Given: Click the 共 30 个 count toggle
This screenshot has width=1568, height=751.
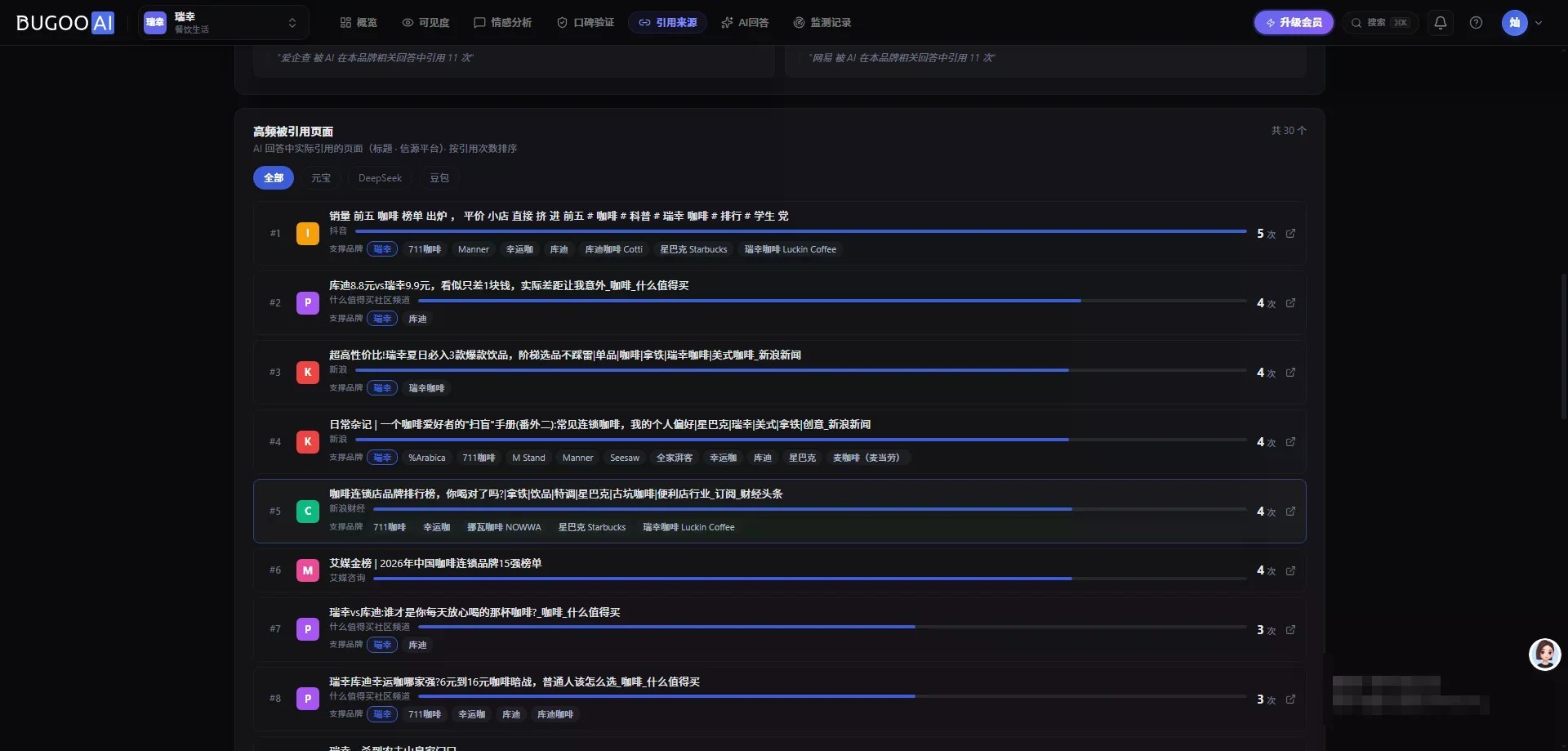Looking at the screenshot, I should click(1289, 131).
